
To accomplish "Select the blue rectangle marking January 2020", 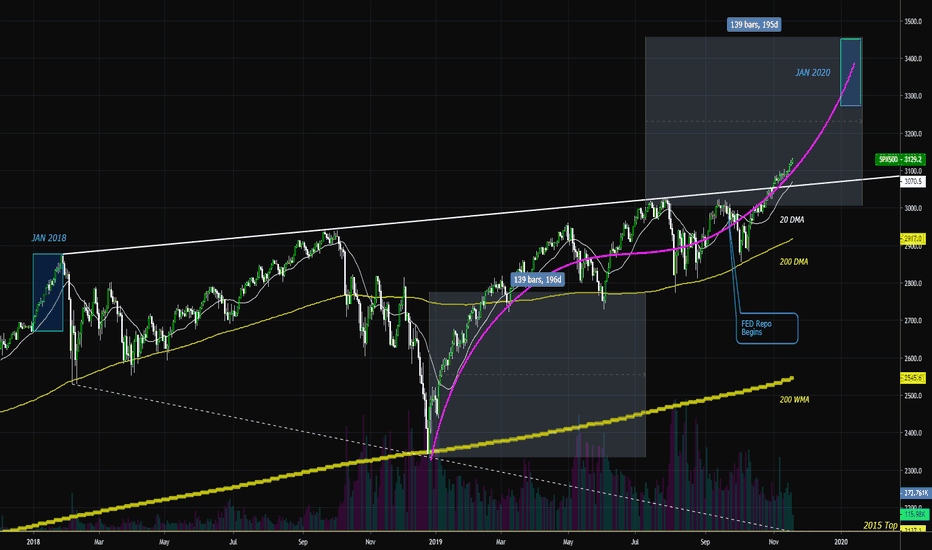I will pos(851,72).
